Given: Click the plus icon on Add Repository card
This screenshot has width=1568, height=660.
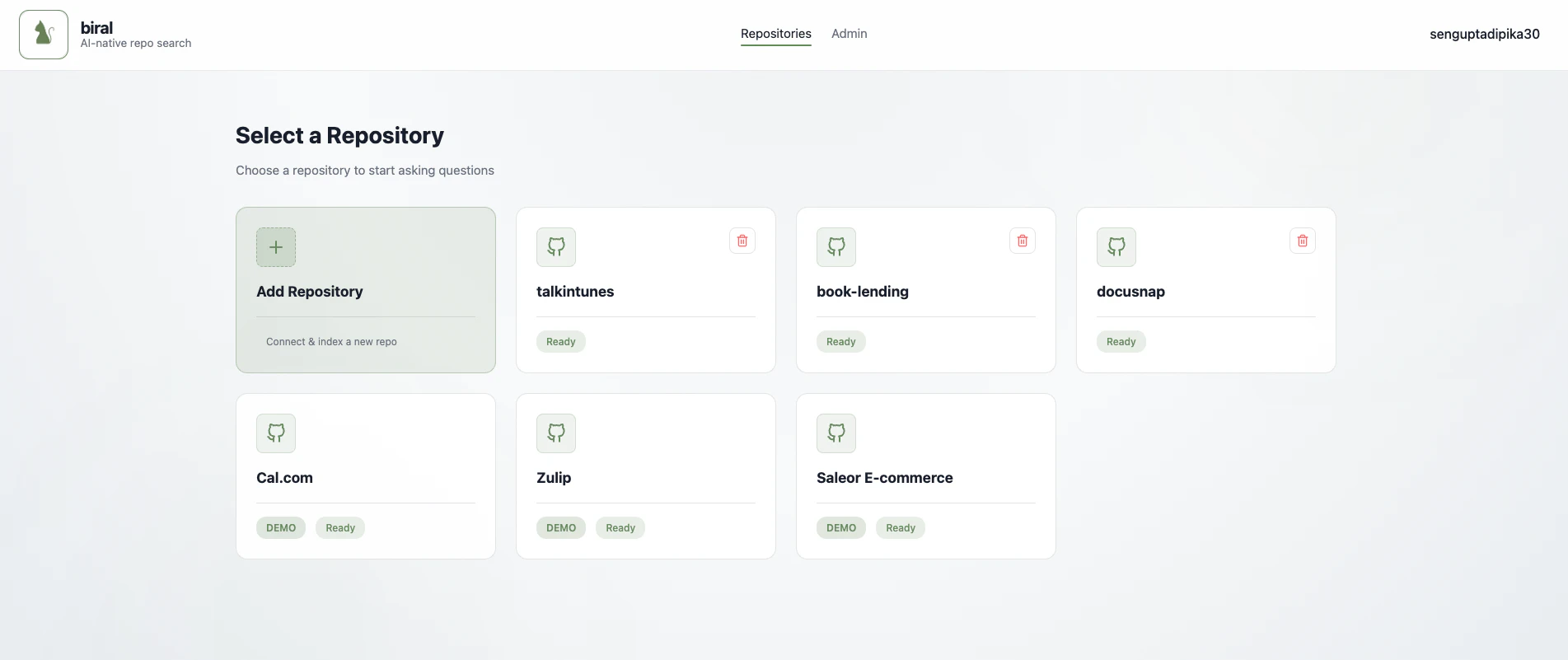Looking at the screenshot, I should (276, 247).
